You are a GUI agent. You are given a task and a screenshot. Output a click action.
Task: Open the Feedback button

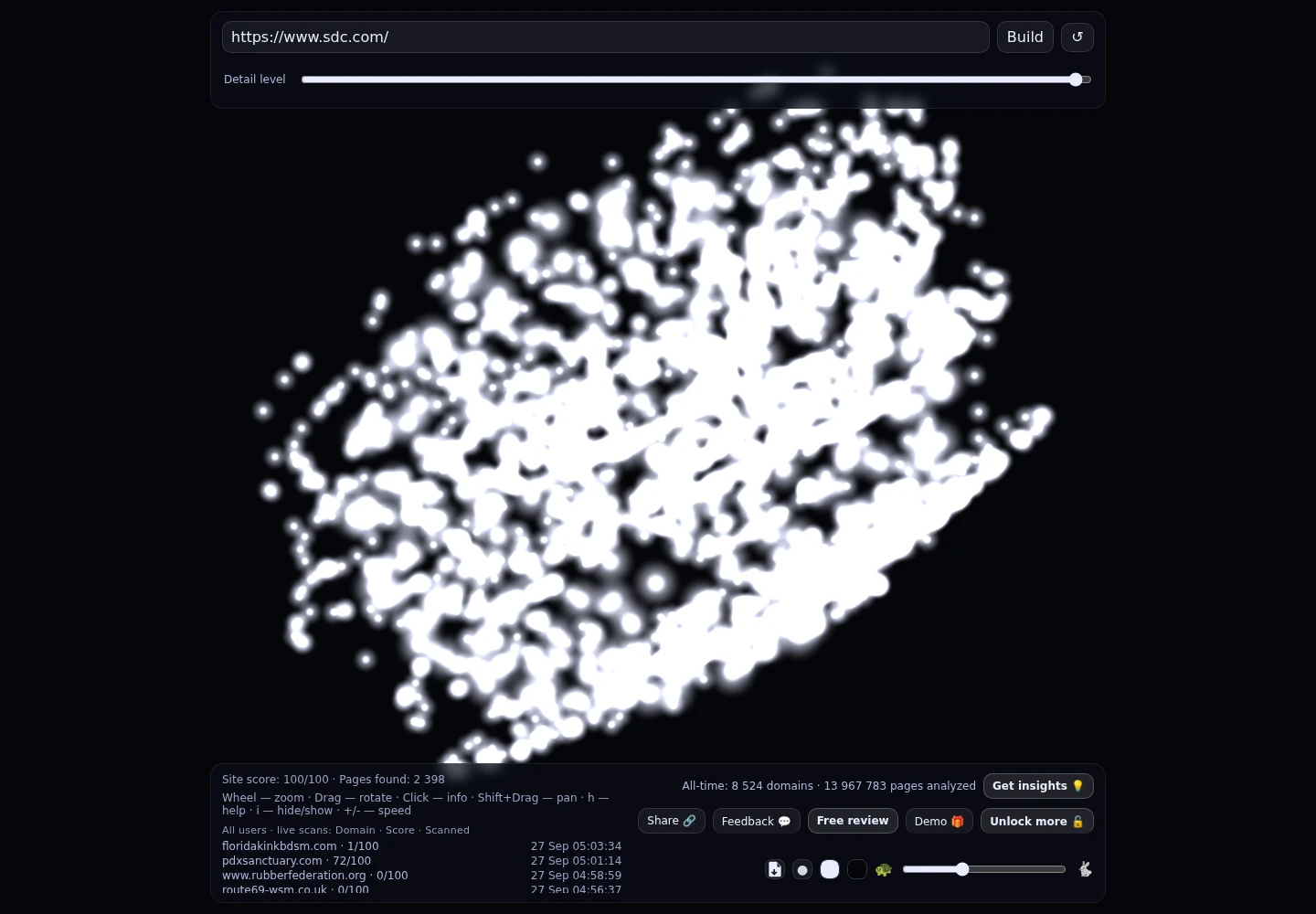[x=757, y=821]
